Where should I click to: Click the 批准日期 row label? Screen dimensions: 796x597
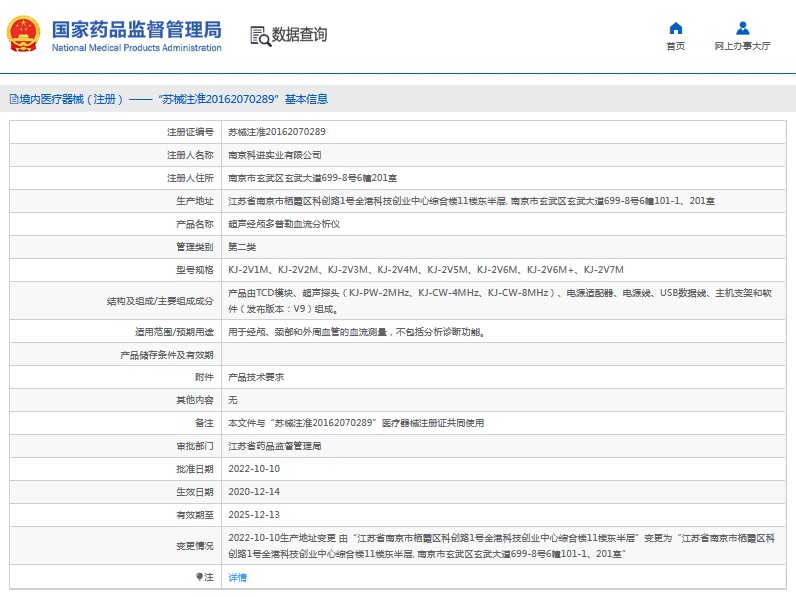195,469
